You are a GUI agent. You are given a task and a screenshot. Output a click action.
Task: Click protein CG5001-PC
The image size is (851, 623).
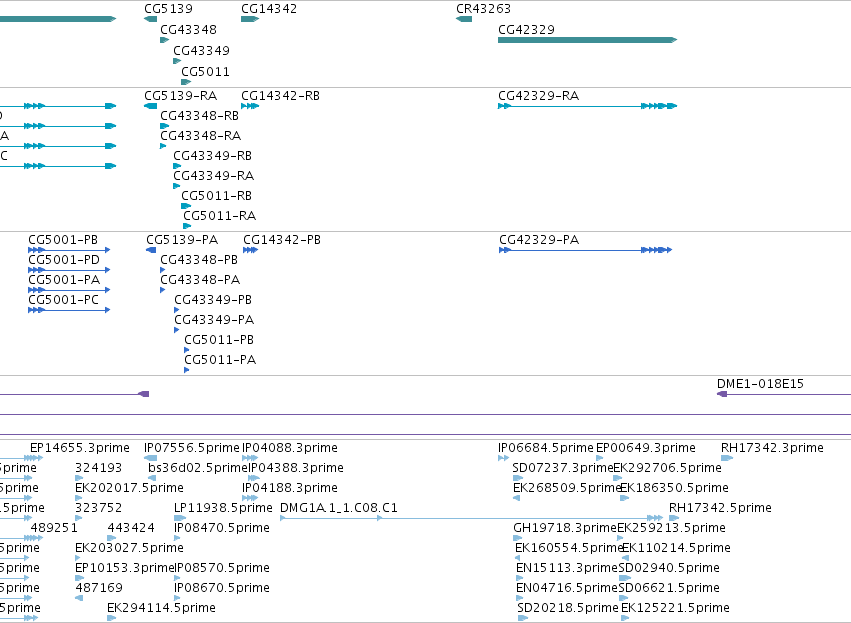coord(69,310)
